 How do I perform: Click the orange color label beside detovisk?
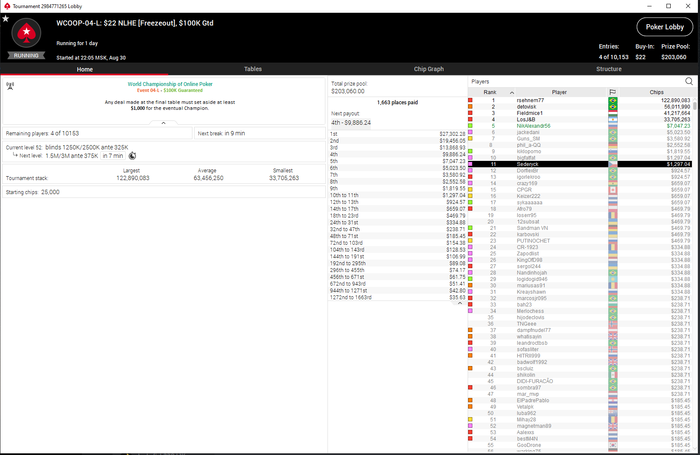470,107
